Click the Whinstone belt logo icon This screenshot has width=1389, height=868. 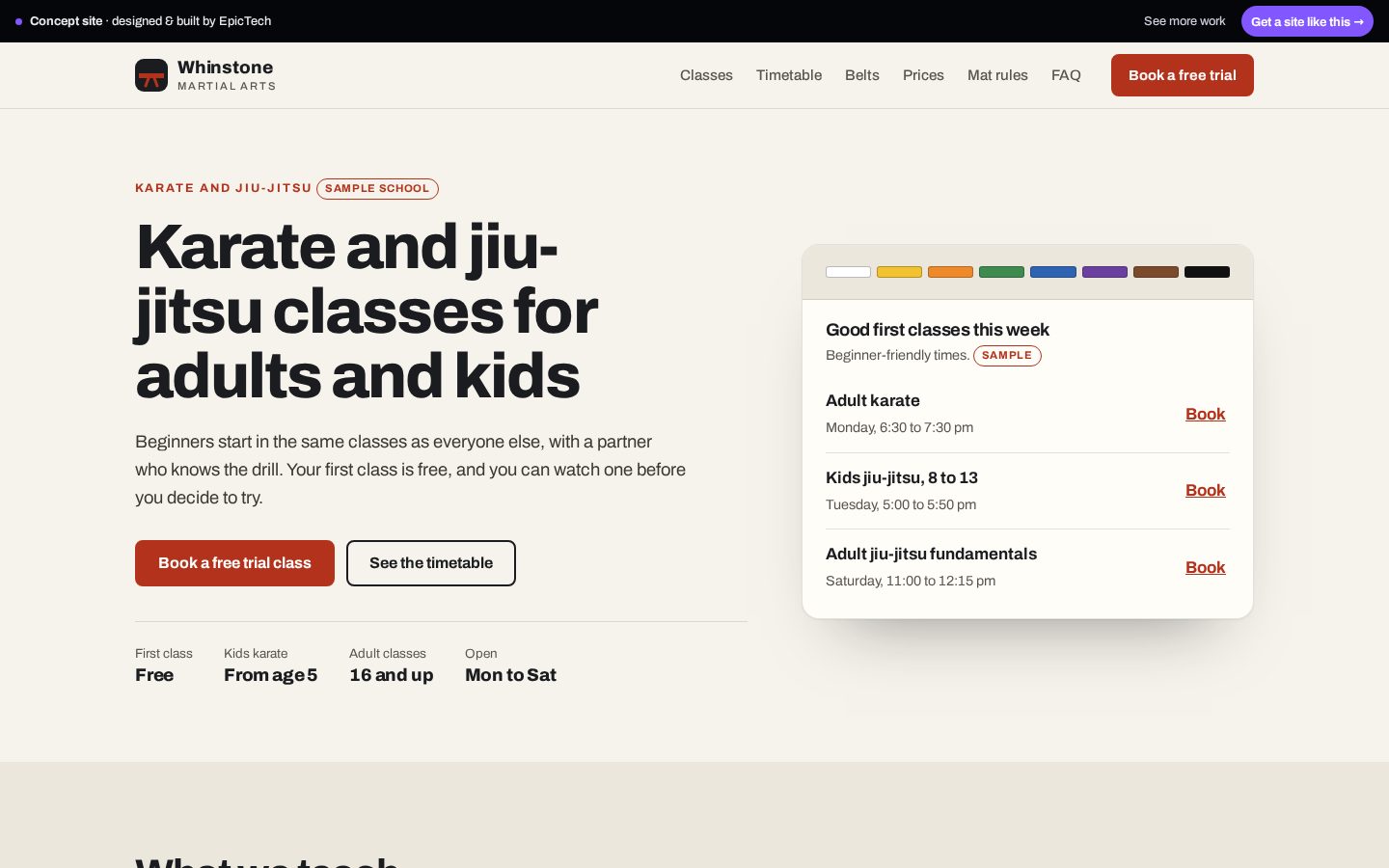(x=151, y=75)
